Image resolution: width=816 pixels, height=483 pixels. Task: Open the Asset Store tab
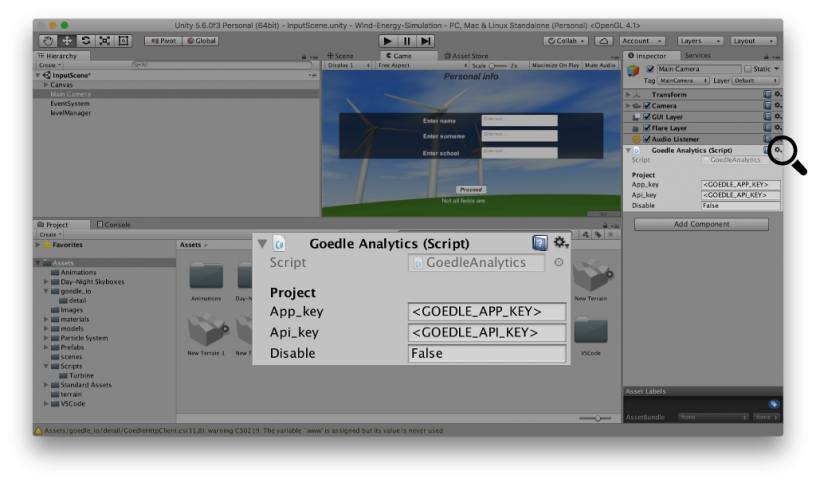(x=466, y=56)
